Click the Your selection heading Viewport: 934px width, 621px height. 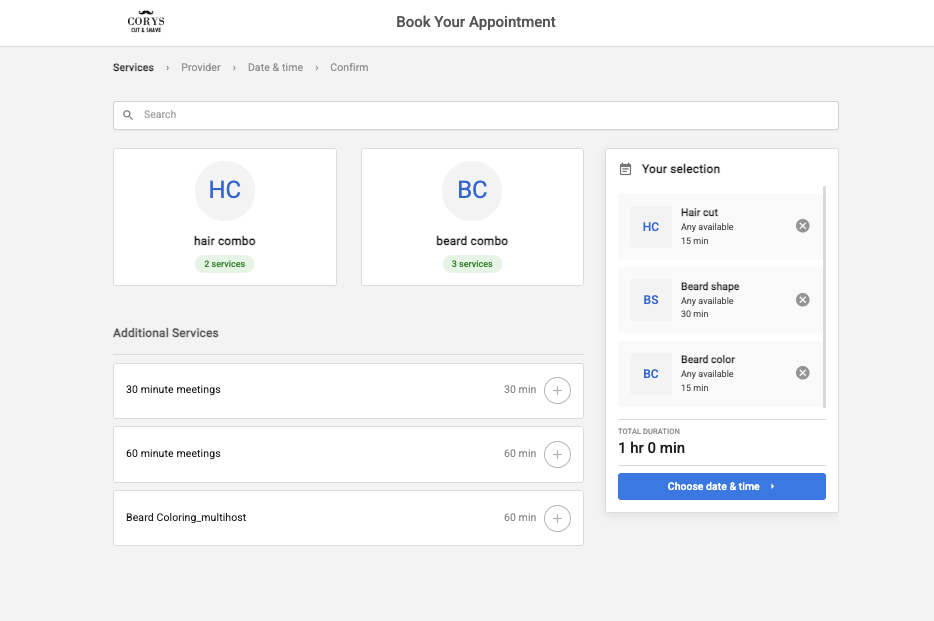click(x=681, y=169)
